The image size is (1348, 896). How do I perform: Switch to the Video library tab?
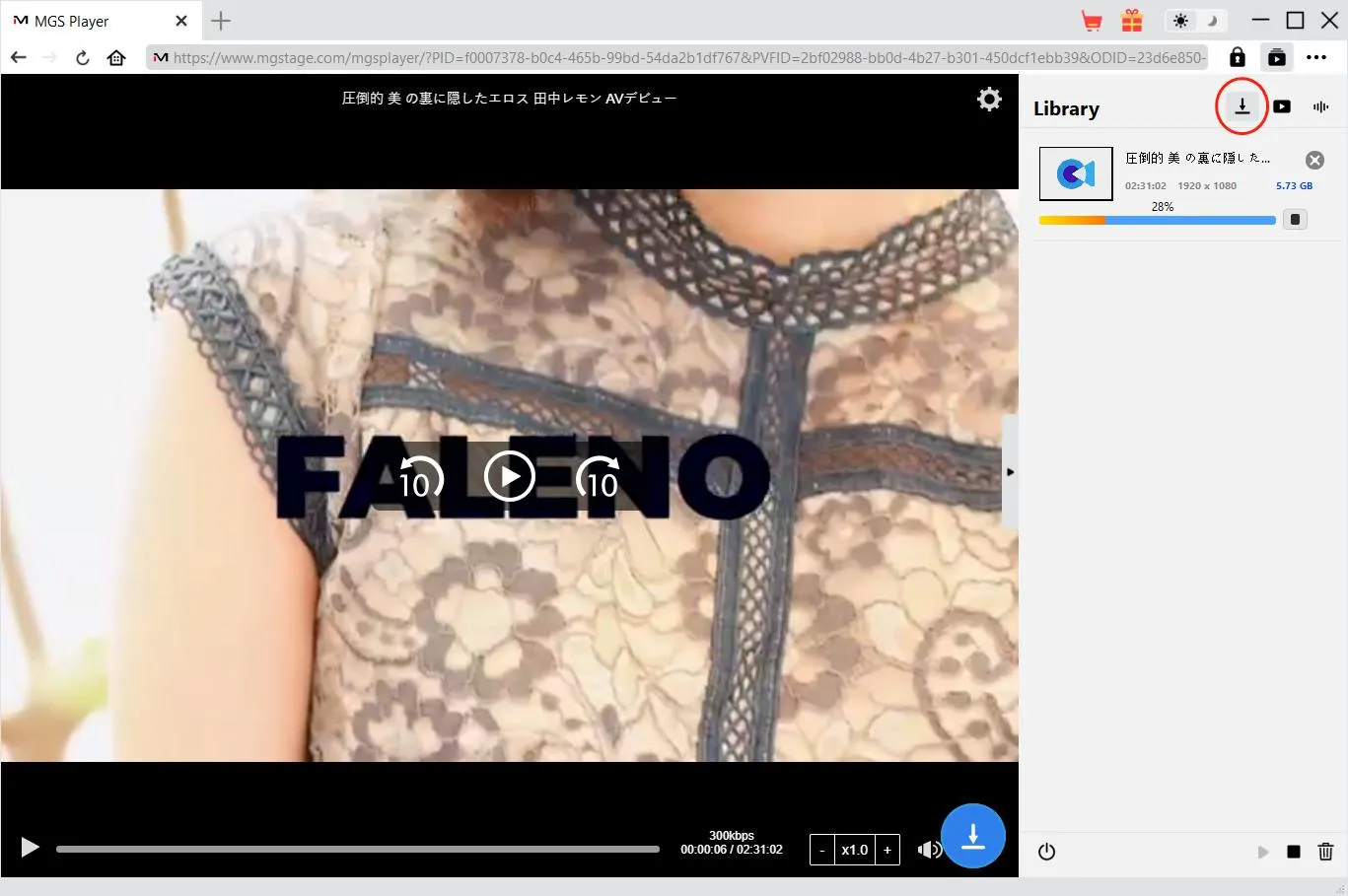1281,106
